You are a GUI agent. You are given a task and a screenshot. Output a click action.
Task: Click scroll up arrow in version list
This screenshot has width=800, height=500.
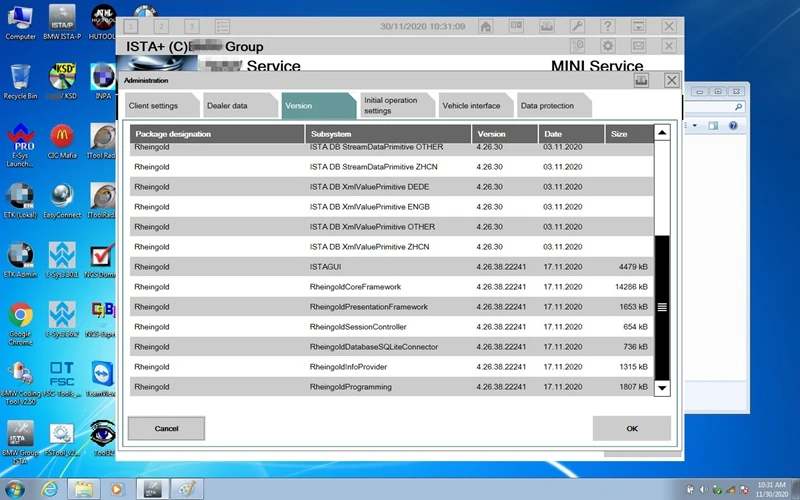pos(662,133)
